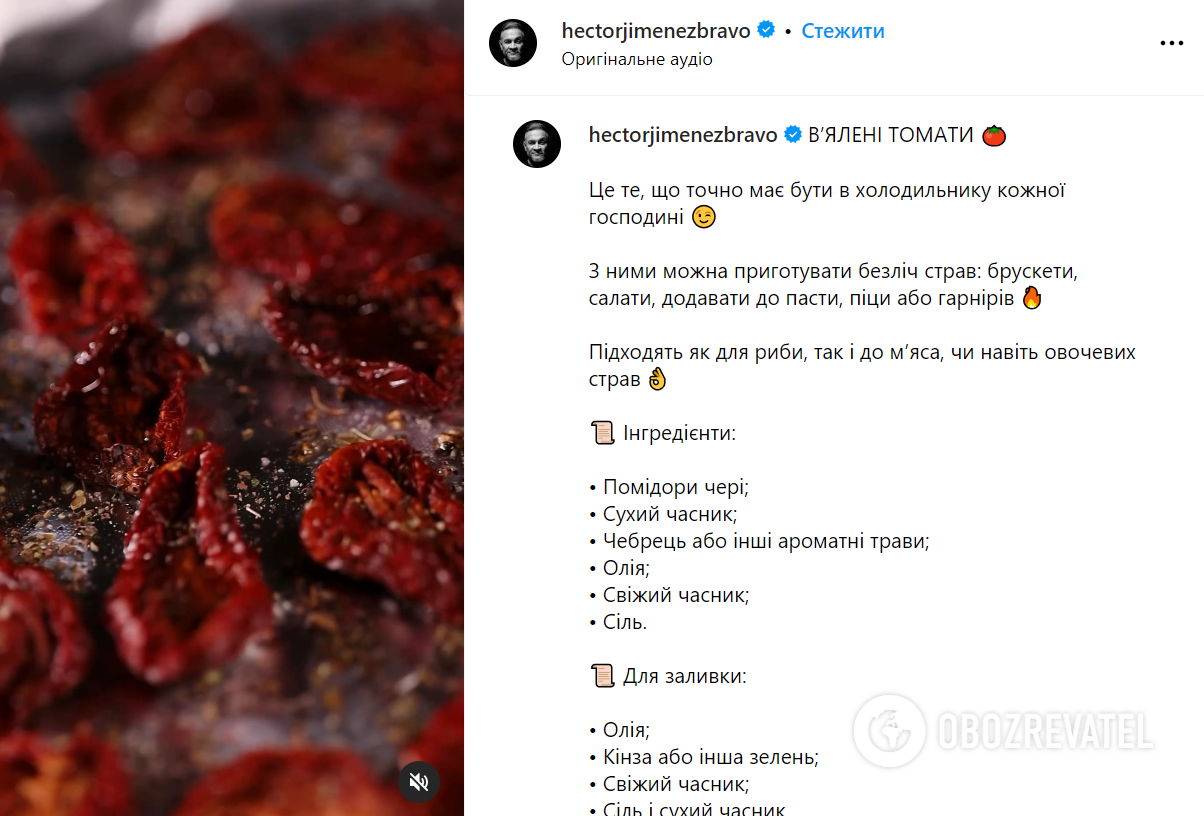Click the verified badge in the caption

(793, 135)
